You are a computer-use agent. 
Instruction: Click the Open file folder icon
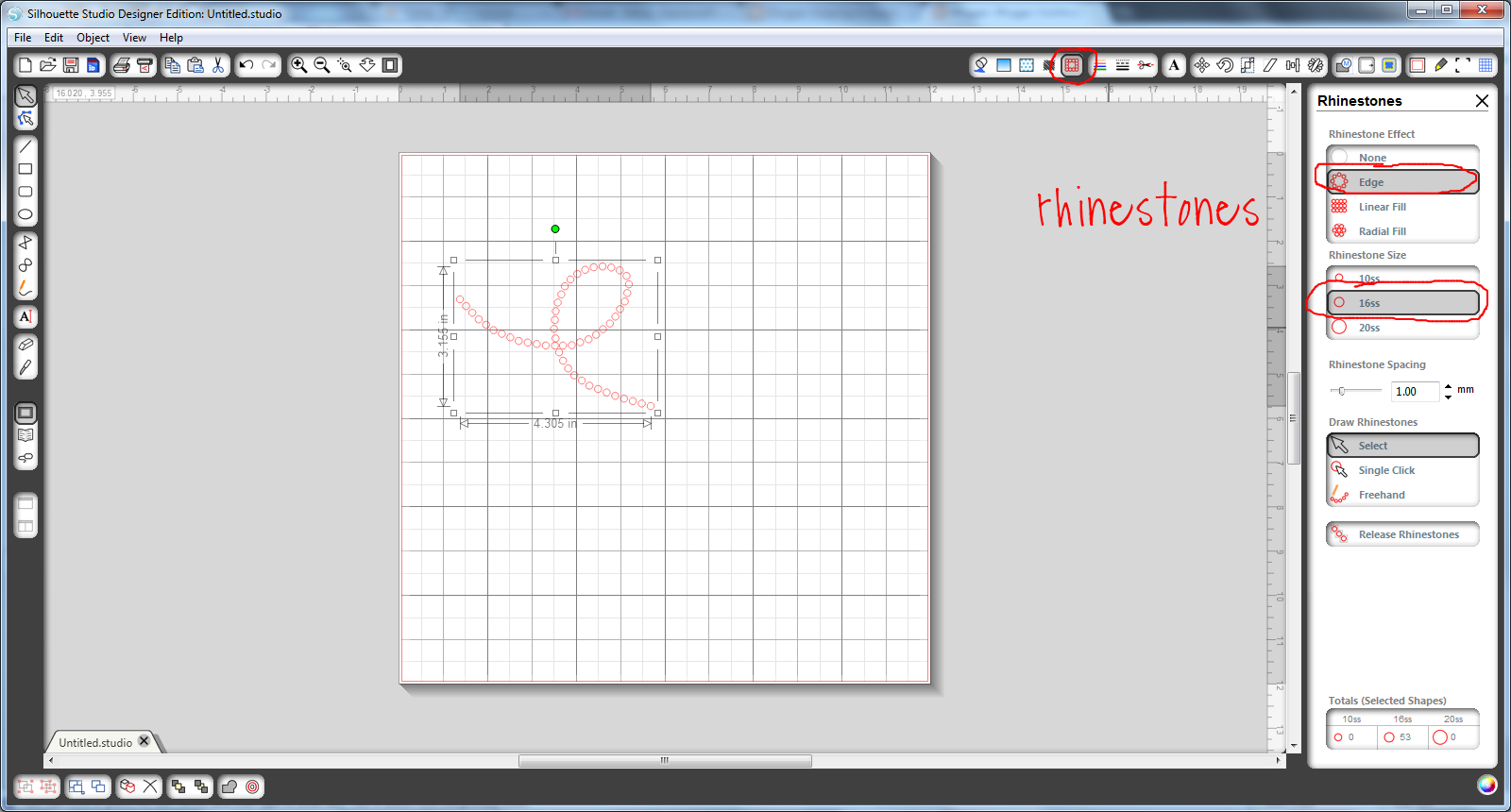click(x=48, y=65)
